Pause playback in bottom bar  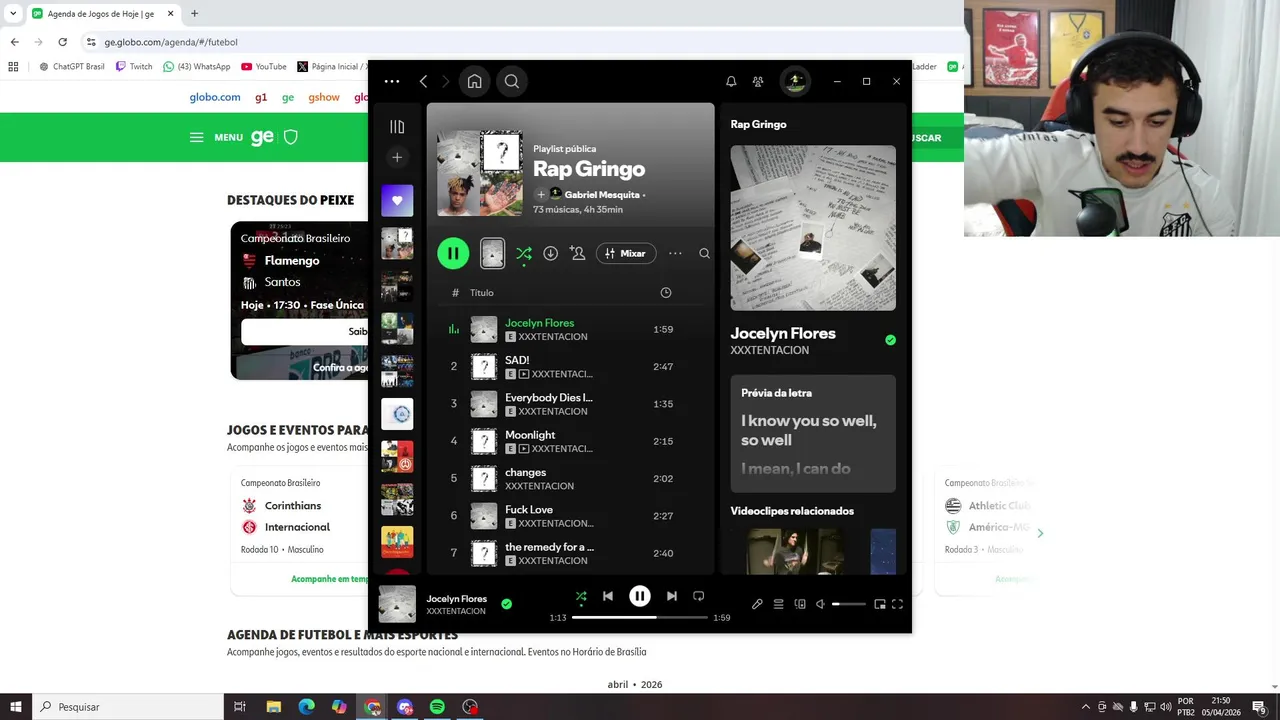[640, 596]
